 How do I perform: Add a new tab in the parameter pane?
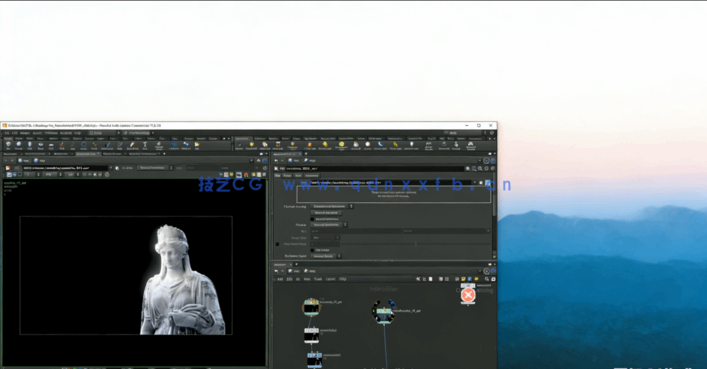tap(306, 154)
